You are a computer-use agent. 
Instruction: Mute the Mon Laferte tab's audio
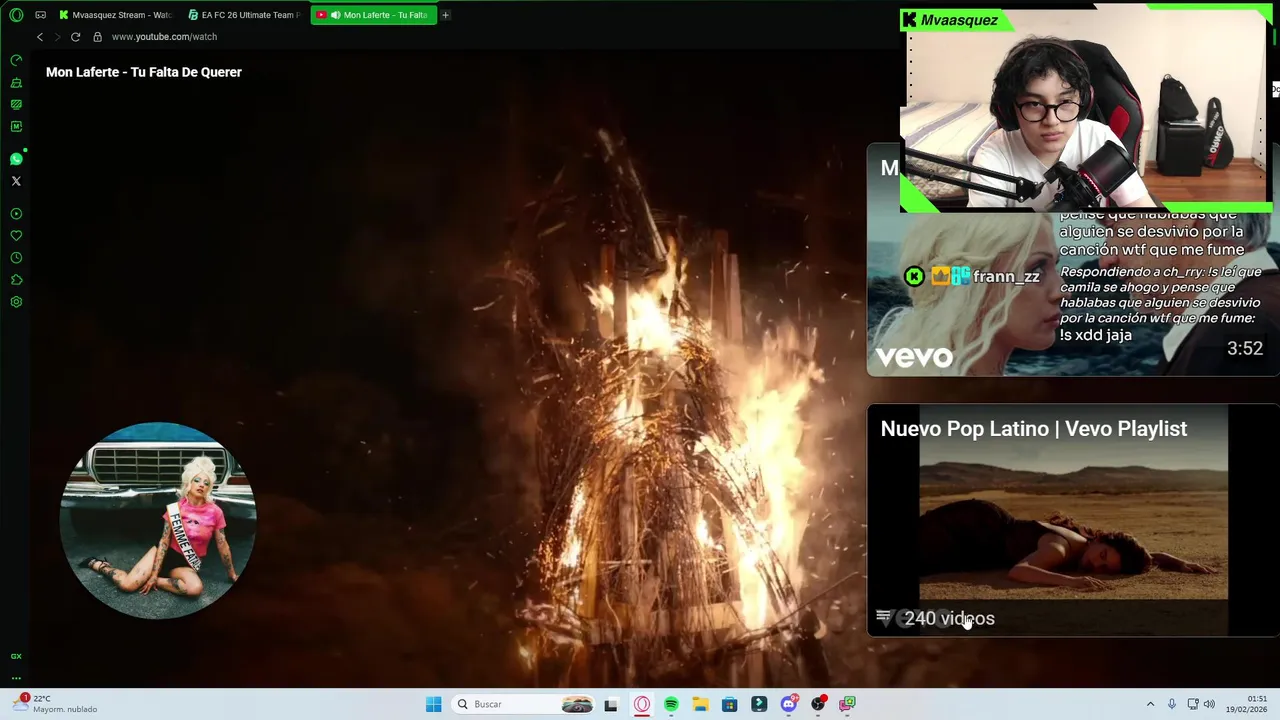[x=335, y=15]
